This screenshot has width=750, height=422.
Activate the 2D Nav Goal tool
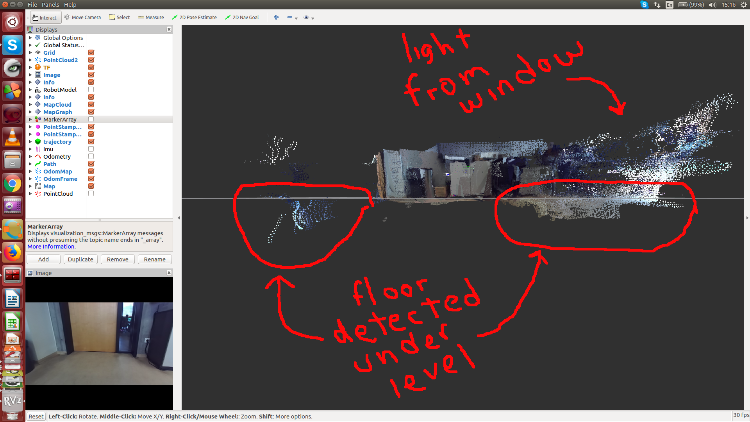click(242, 17)
